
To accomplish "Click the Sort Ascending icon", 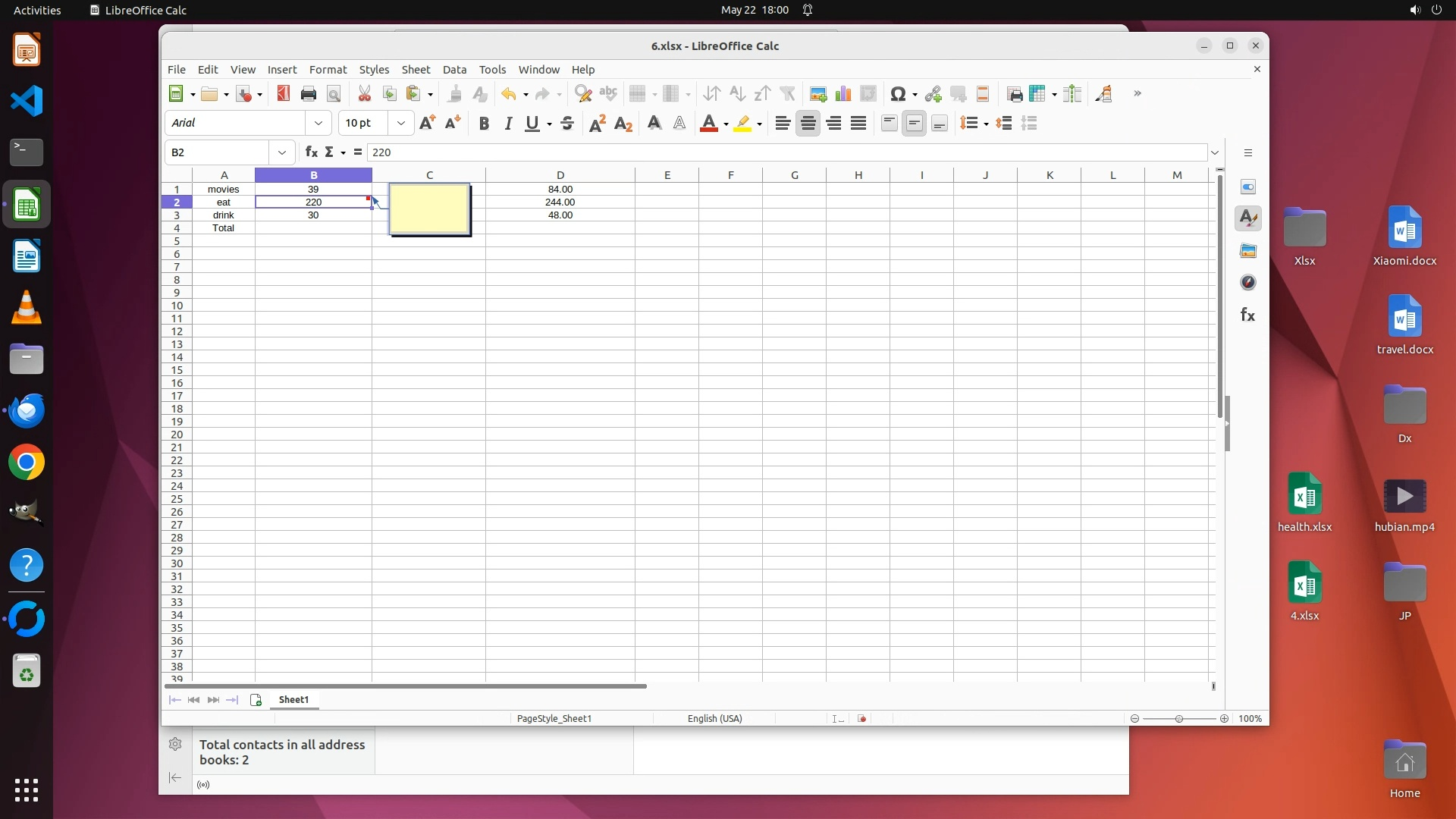I will (736, 94).
